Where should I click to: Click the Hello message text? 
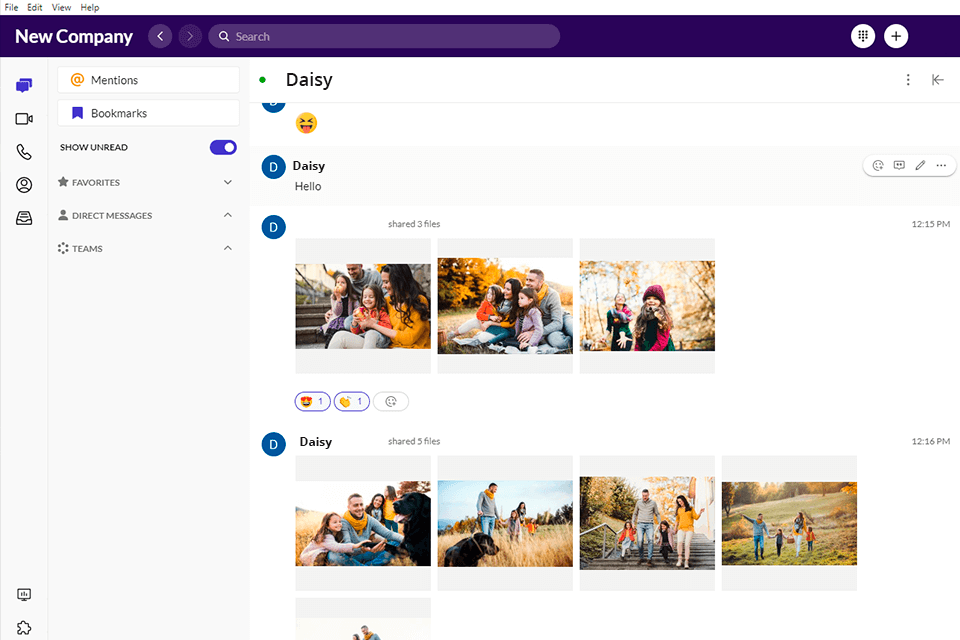coord(308,186)
